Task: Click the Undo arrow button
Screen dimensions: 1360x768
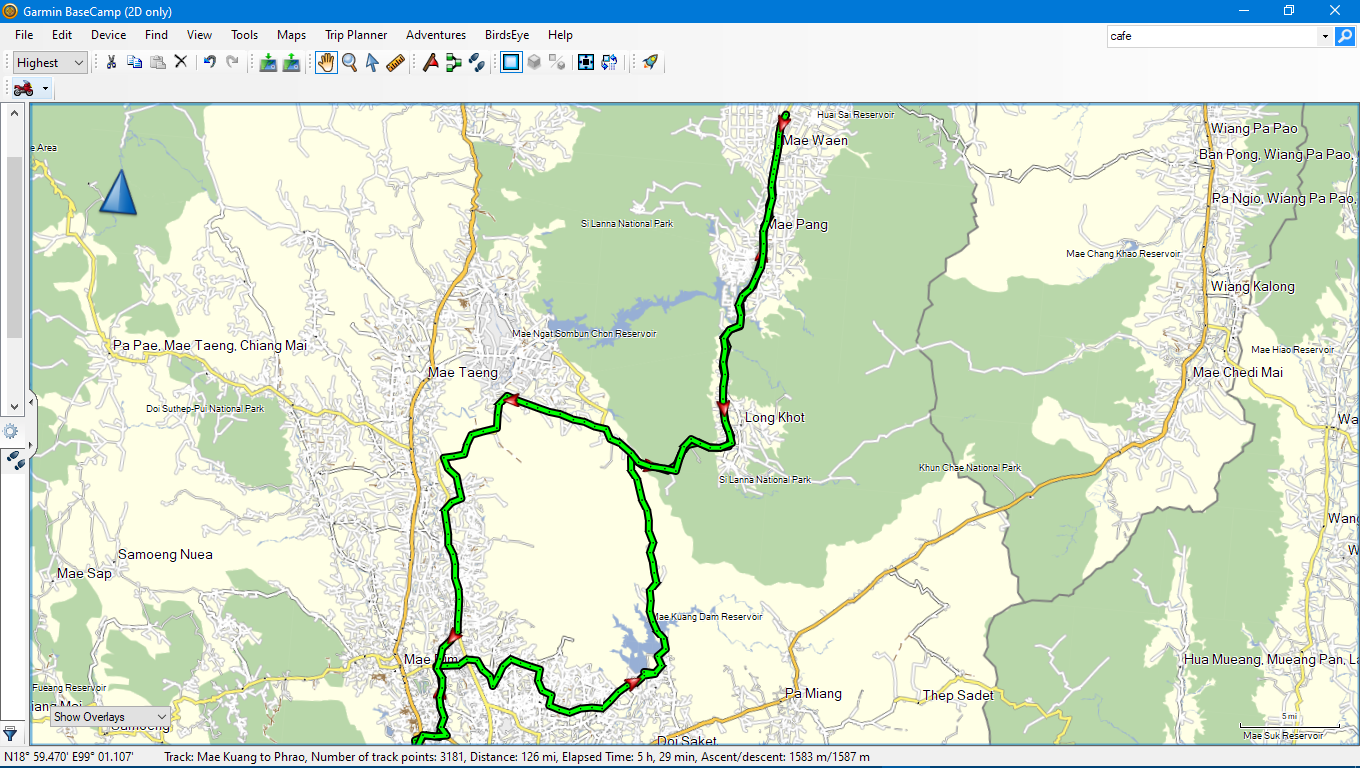Action: click(x=209, y=62)
